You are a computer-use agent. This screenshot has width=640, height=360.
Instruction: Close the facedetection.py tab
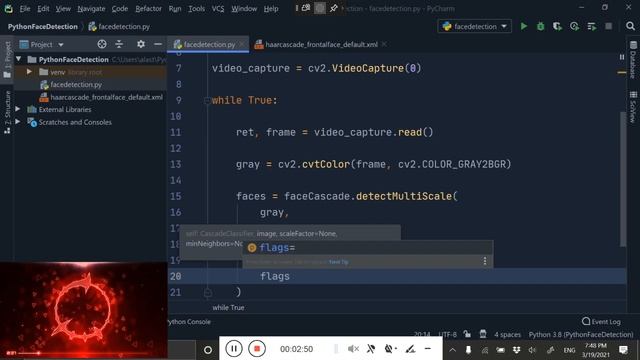(242, 44)
